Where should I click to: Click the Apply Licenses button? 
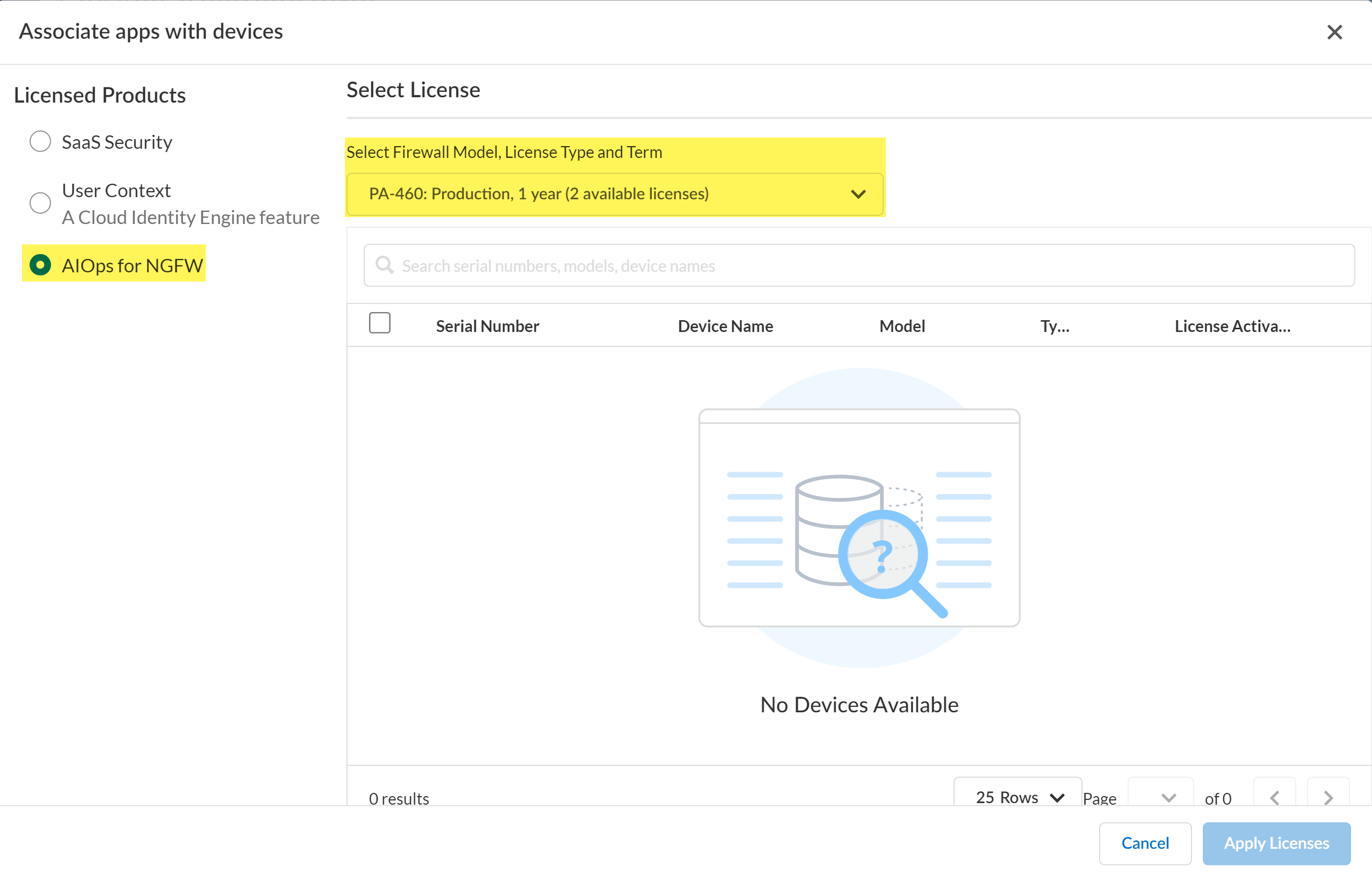(1276, 843)
